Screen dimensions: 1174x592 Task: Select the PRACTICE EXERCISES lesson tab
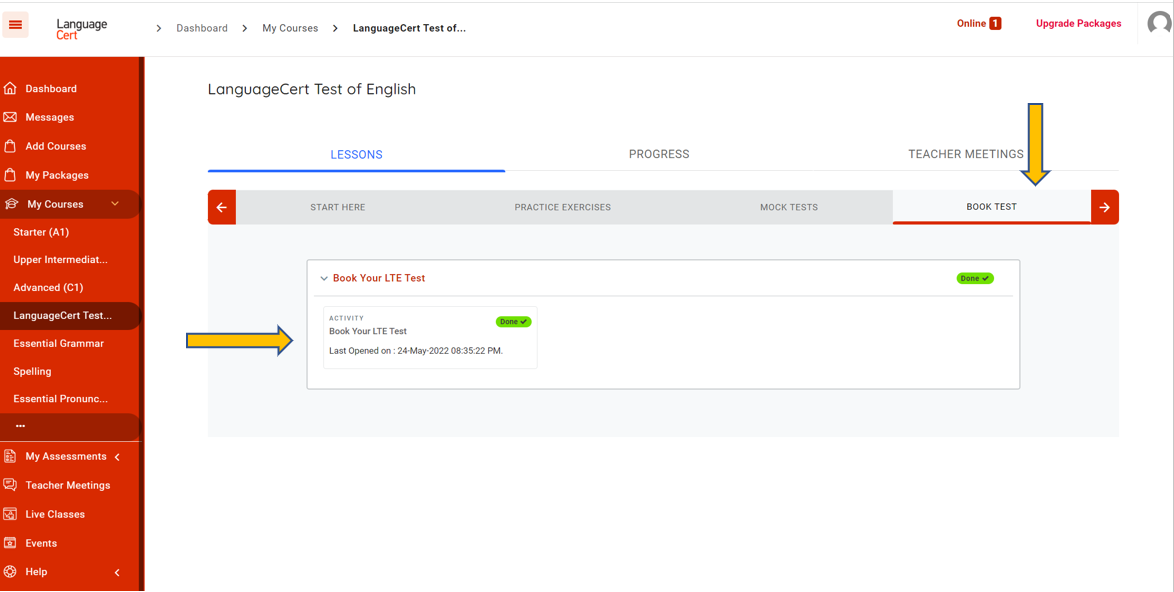click(562, 208)
